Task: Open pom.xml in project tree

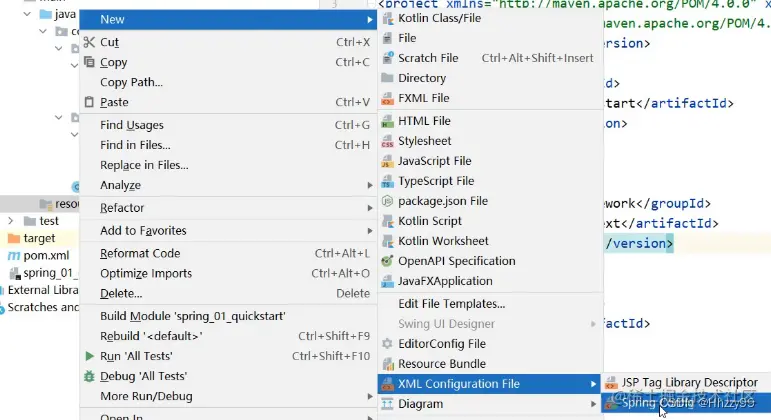Action: [x=46, y=256]
